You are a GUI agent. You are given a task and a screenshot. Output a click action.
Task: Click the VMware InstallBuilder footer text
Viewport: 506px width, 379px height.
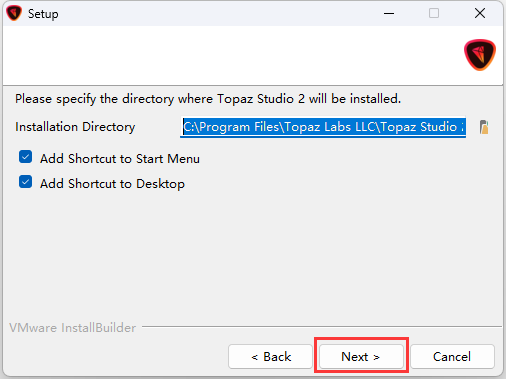73,328
